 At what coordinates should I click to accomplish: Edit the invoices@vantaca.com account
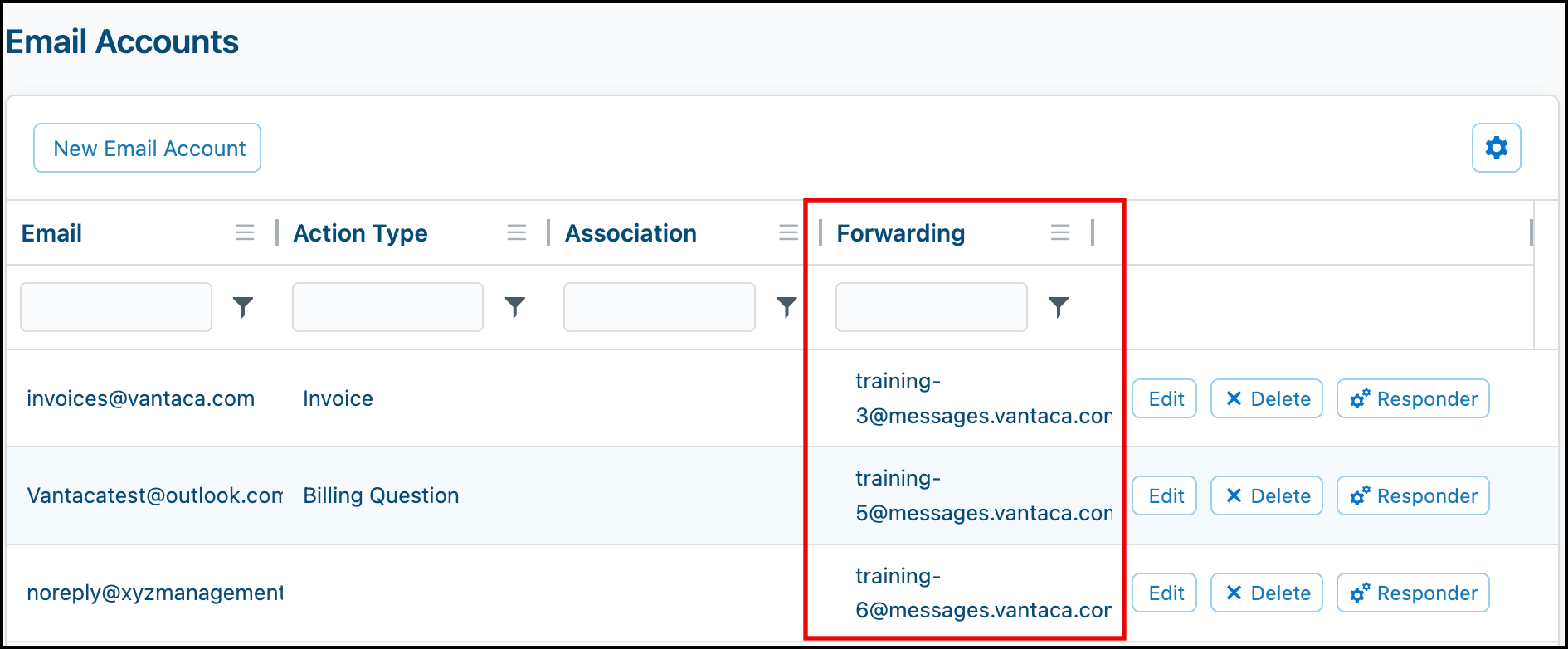[x=1165, y=398]
